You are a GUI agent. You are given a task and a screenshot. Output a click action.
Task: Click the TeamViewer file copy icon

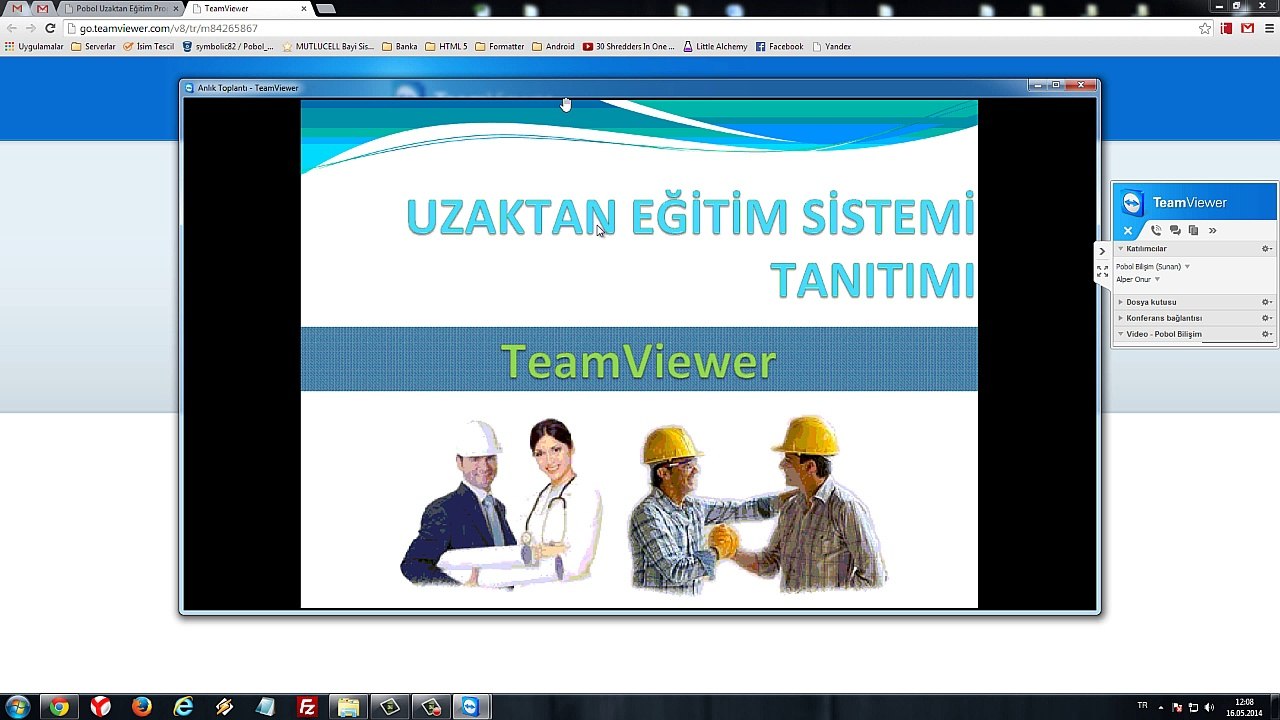coord(1193,230)
